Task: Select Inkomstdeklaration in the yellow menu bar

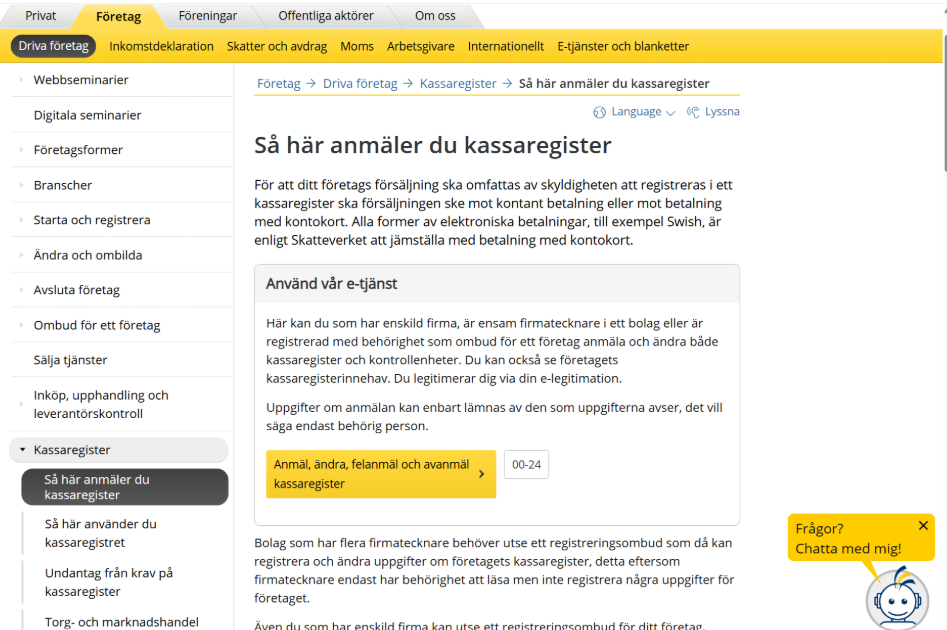Action: pos(161,46)
